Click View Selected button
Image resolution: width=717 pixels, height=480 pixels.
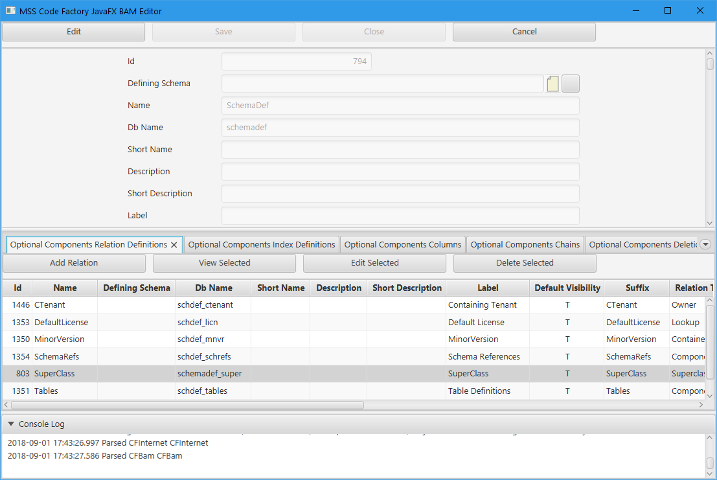tap(224, 263)
